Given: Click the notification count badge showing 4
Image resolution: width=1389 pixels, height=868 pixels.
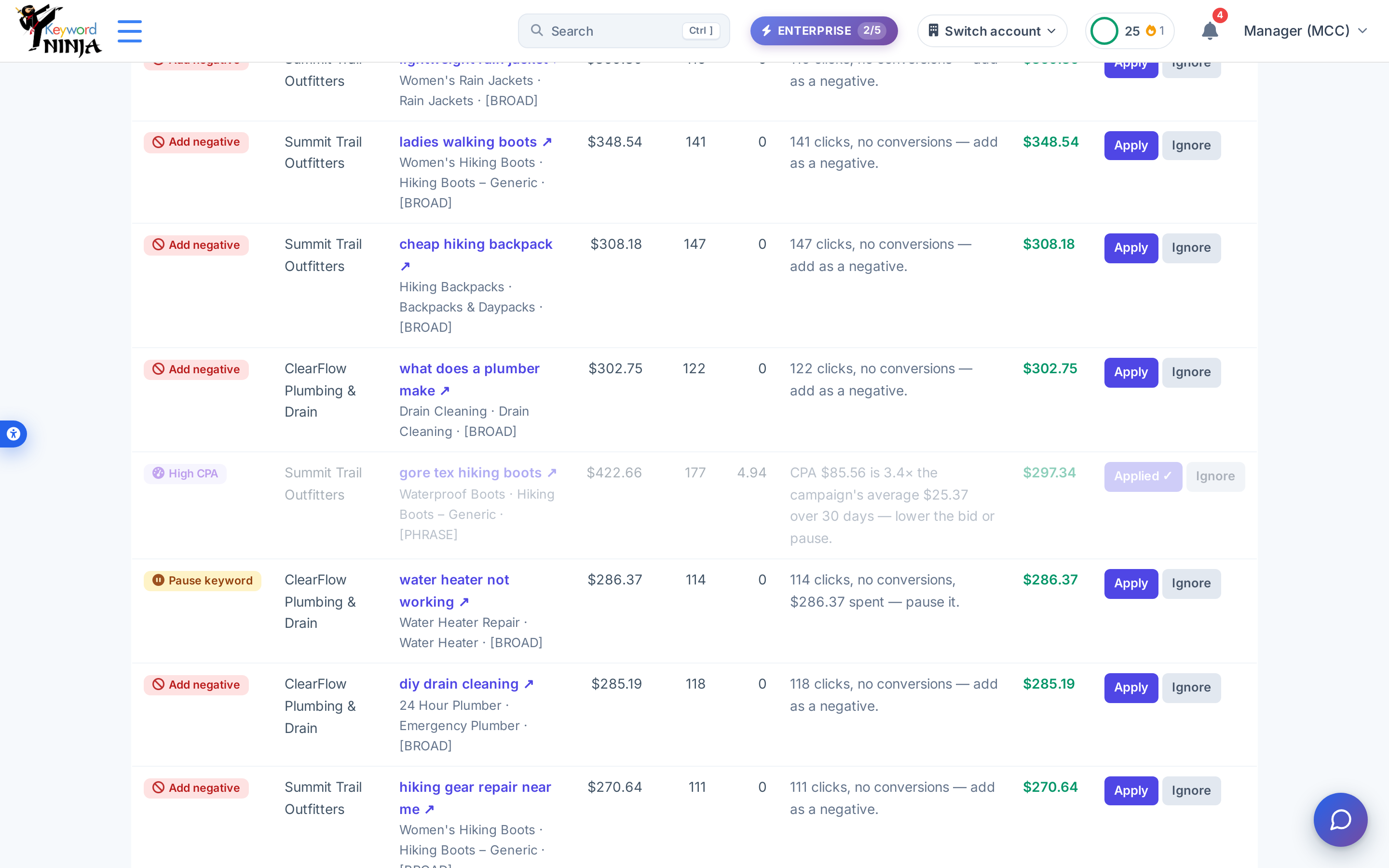Looking at the screenshot, I should pos(1220,15).
